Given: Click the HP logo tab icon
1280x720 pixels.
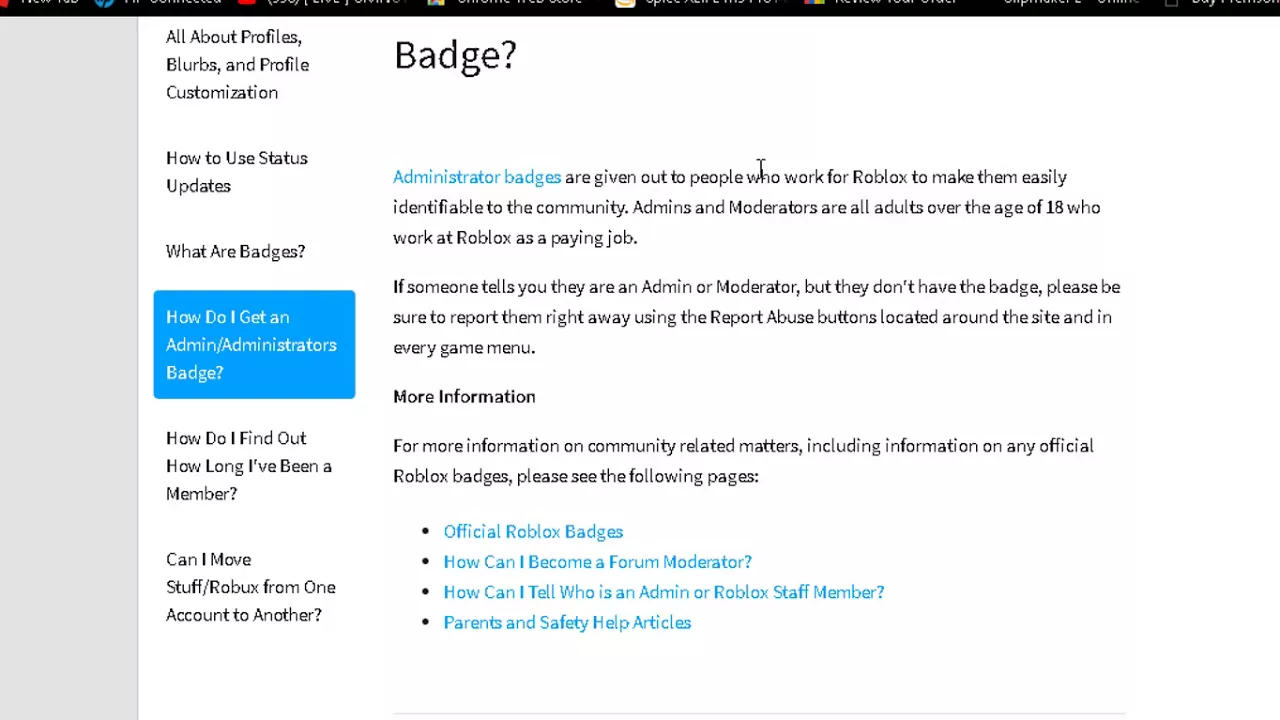Looking at the screenshot, I should [104, 3].
